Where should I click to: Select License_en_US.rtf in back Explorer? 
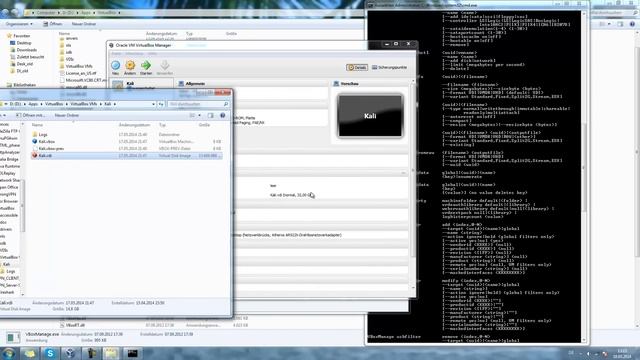(80, 73)
